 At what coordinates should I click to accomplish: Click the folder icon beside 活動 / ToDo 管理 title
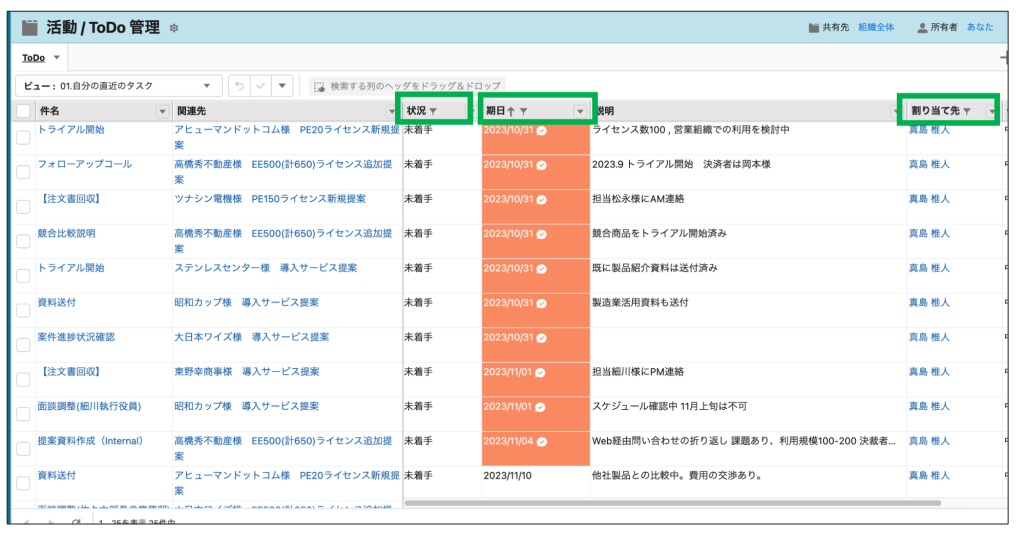coord(29,27)
